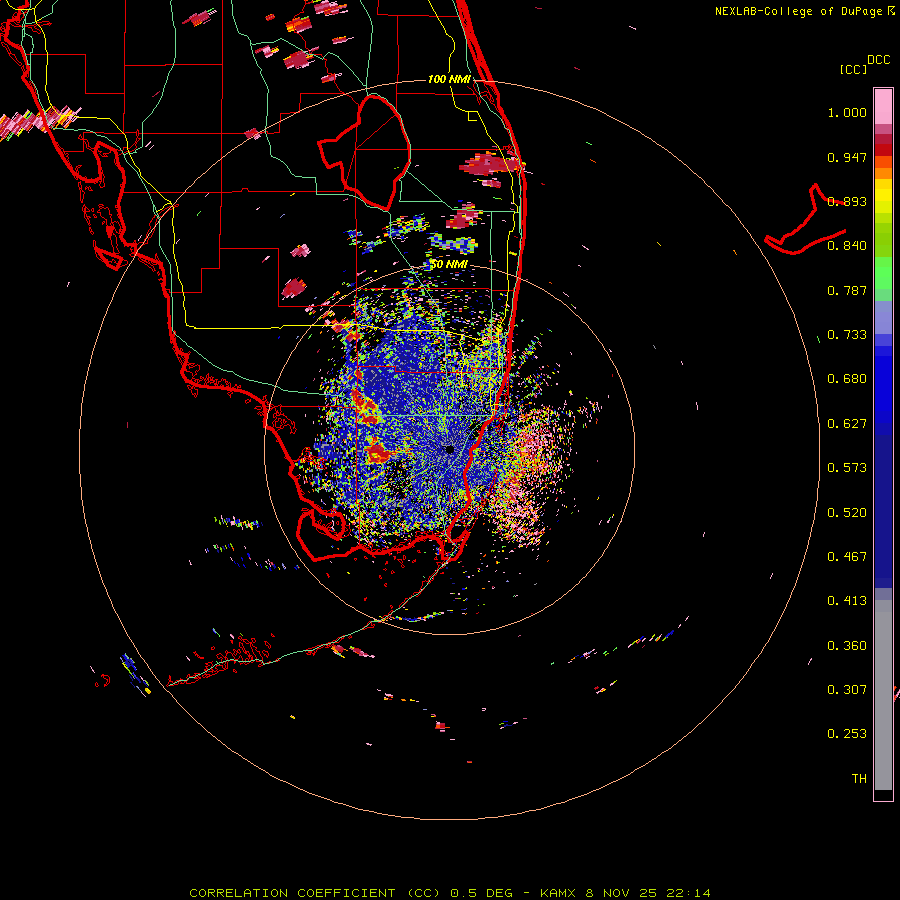The image size is (900, 900).
Task: Click the black radar site dot
Action: coord(450,449)
